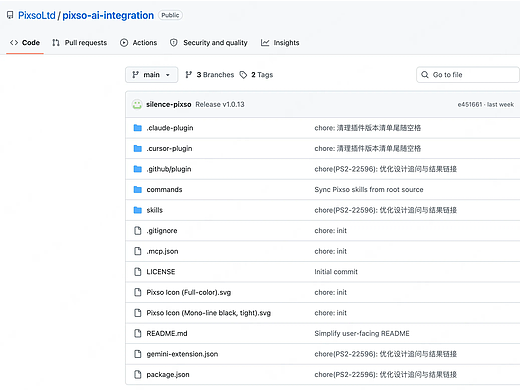Click the folder icon for skills

tap(138, 210)
